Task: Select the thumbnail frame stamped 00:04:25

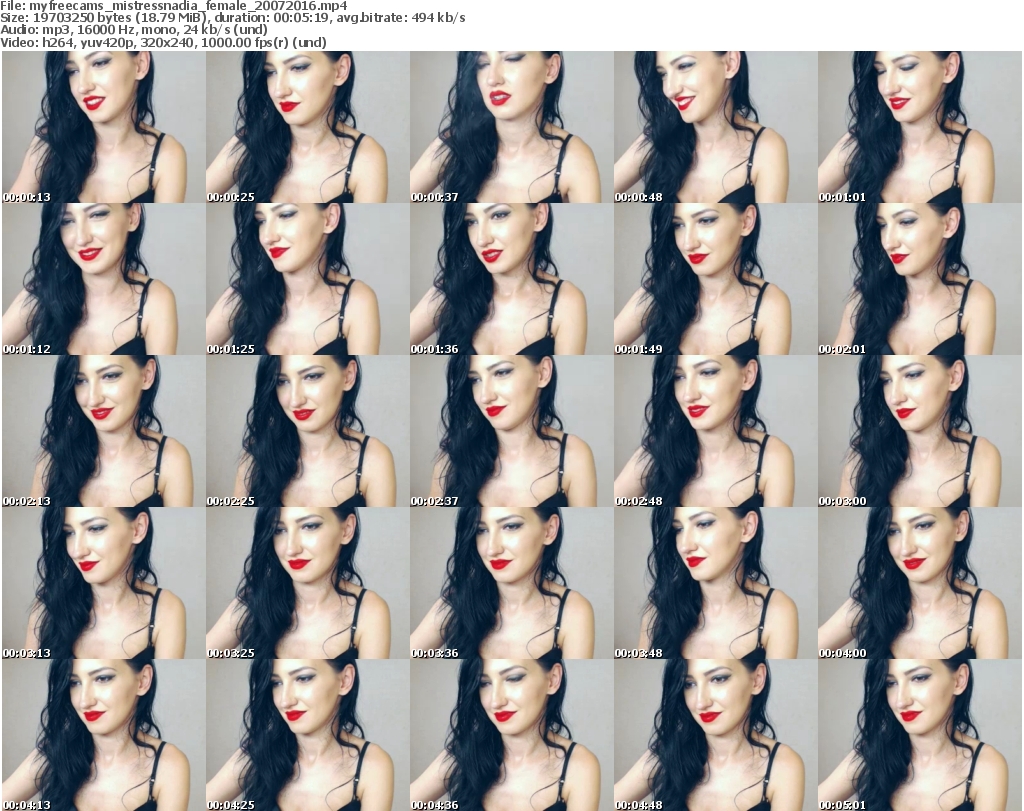Action: [308, 735]
